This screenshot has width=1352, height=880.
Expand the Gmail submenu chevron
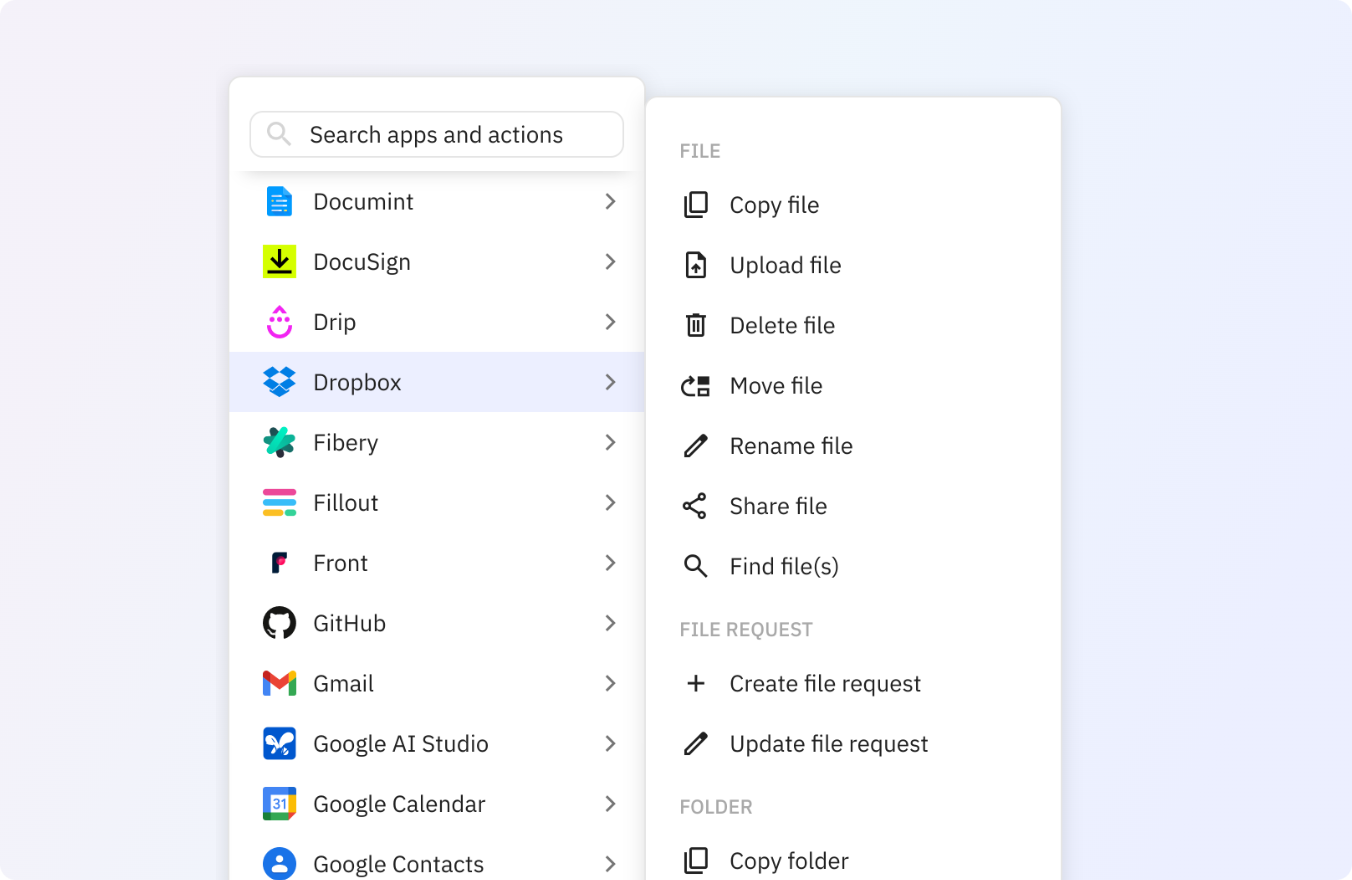click(610, 683)
